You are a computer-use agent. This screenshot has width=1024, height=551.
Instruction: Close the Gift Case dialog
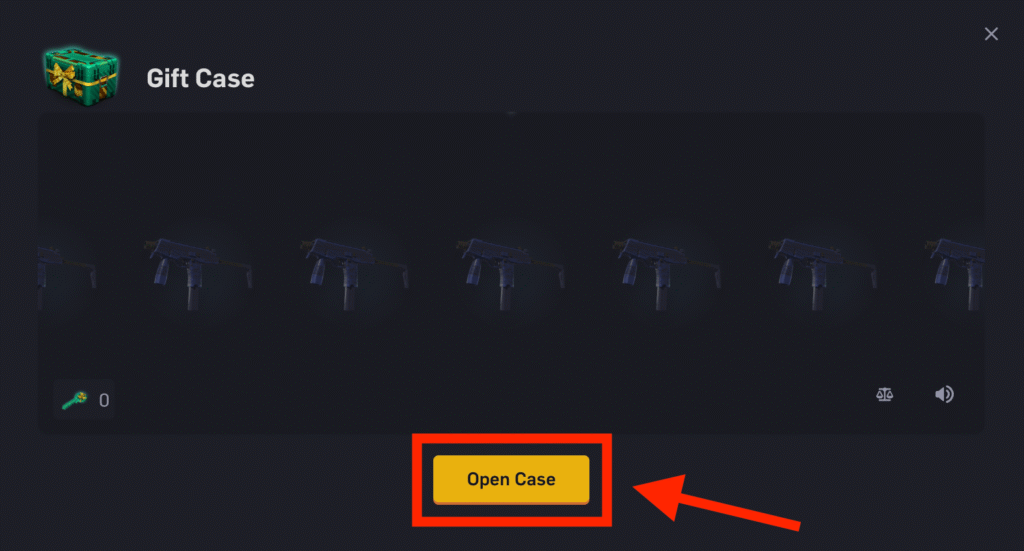pos(991,34)
